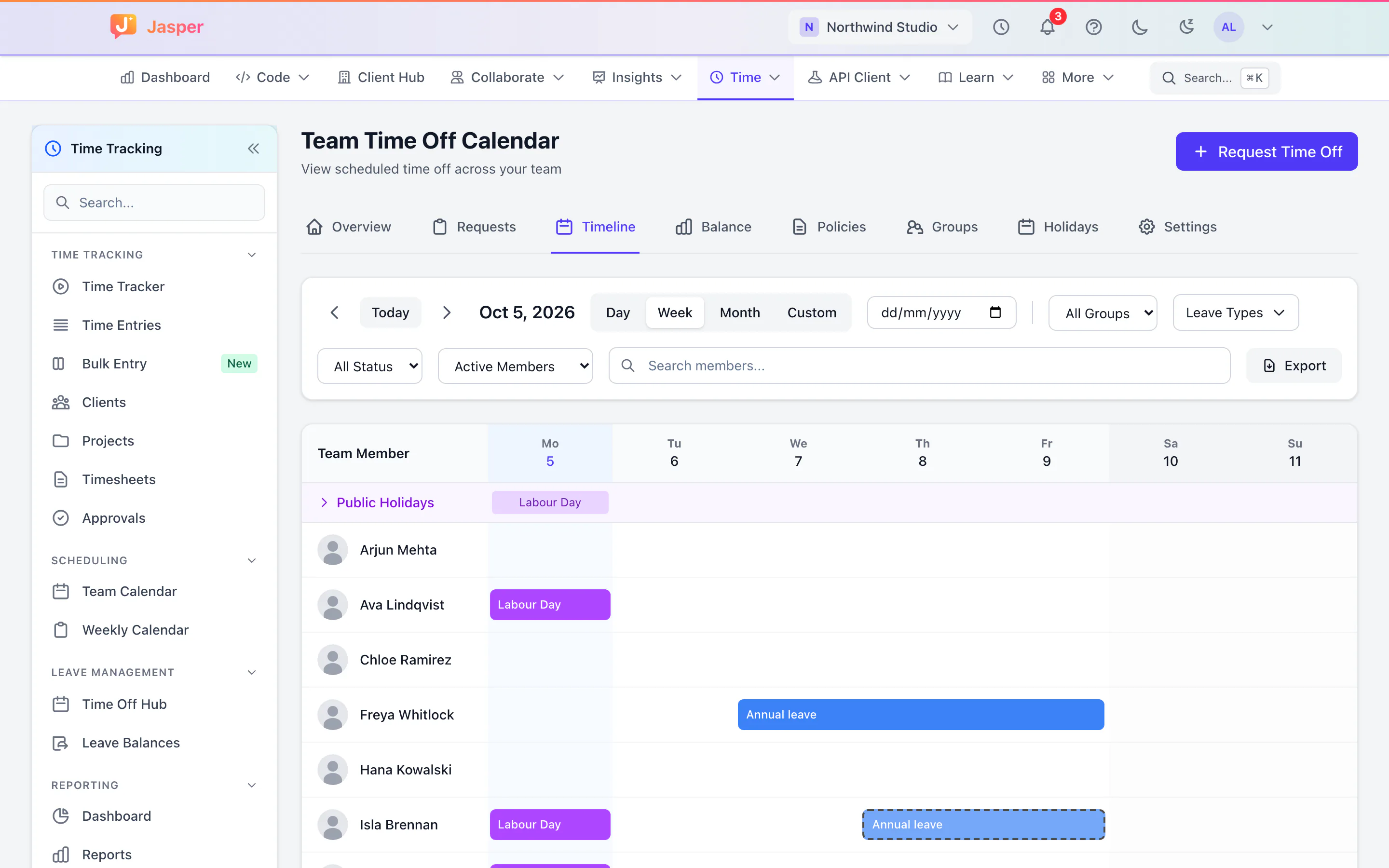Switch to Custom view
This screenshot has height=868, width=1389.
[812, 312]
